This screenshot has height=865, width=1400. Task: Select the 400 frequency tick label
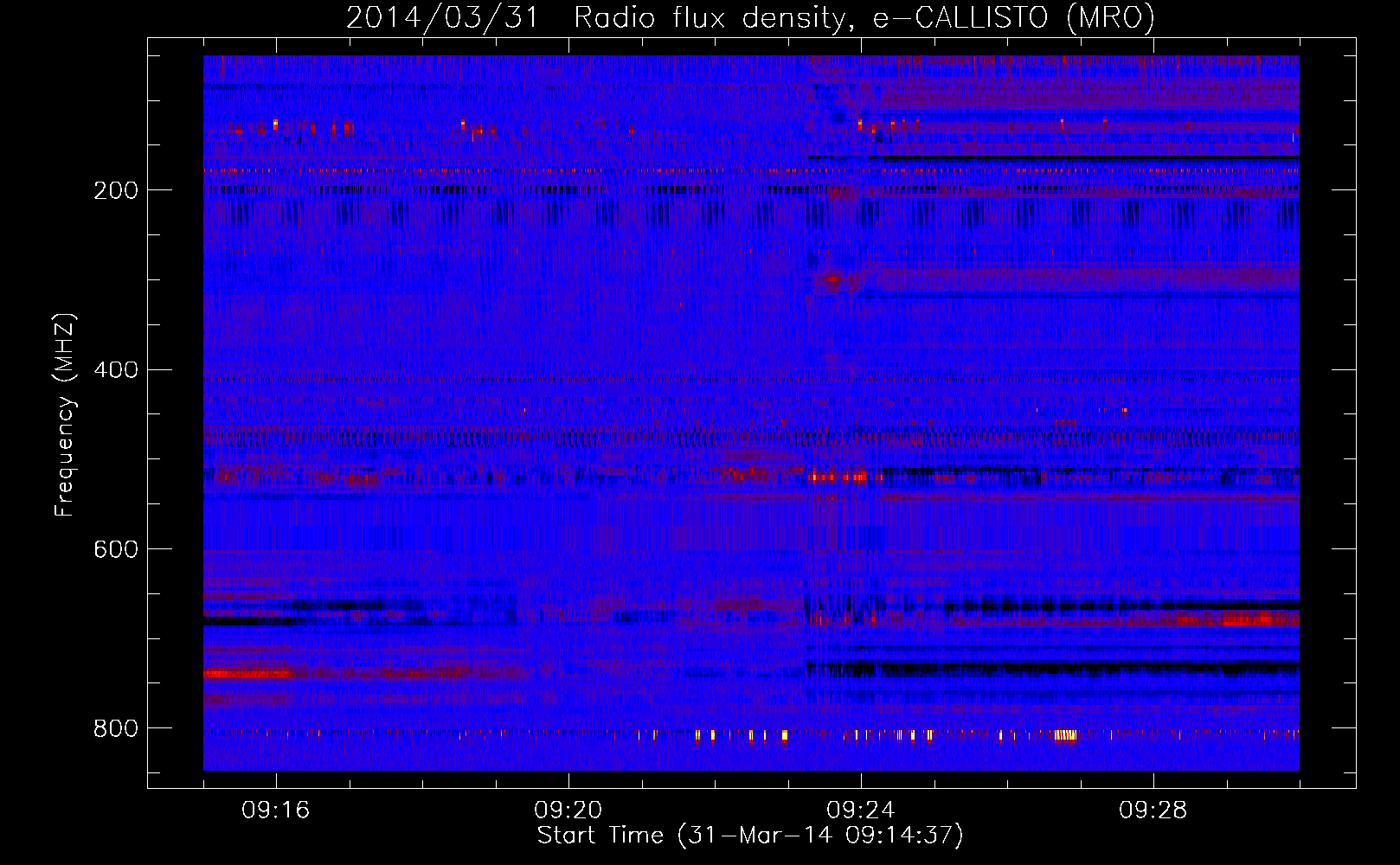coord(116,370)
